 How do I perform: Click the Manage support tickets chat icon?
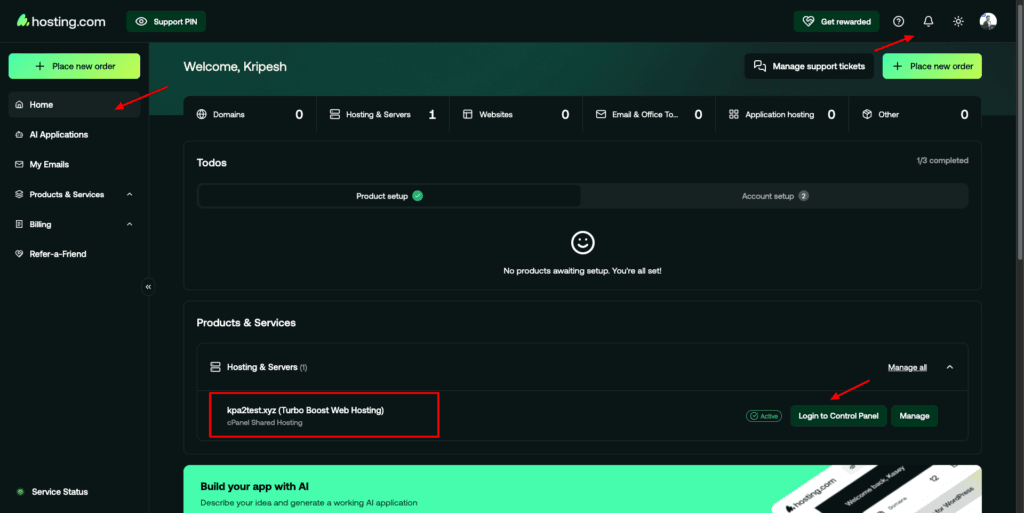[x=760, y=66]
